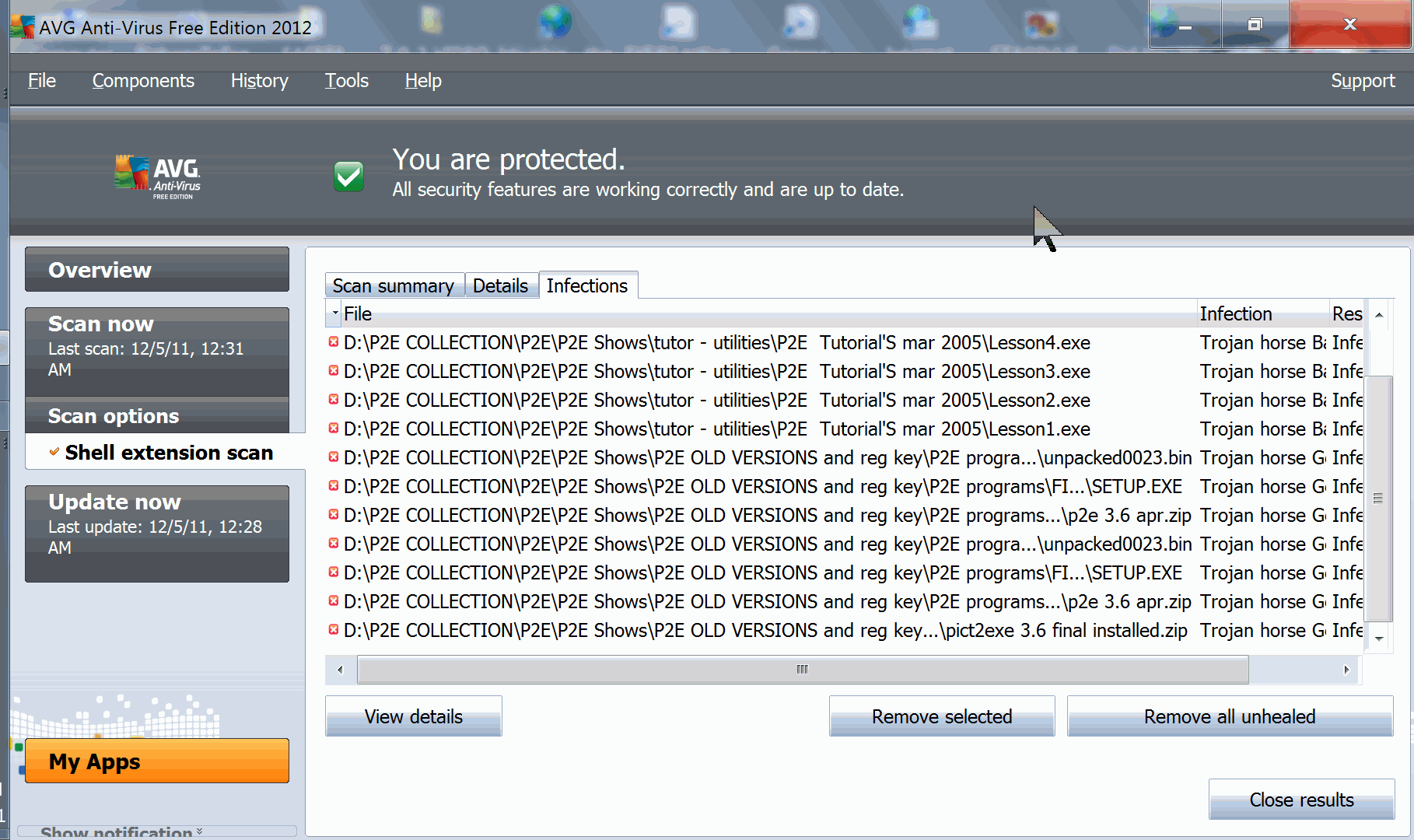Image resolution: width=1414 pixels, height=840 pixels.
Task: Click the vertical scrollbar down arrow
Action: tap(1379, 639)
